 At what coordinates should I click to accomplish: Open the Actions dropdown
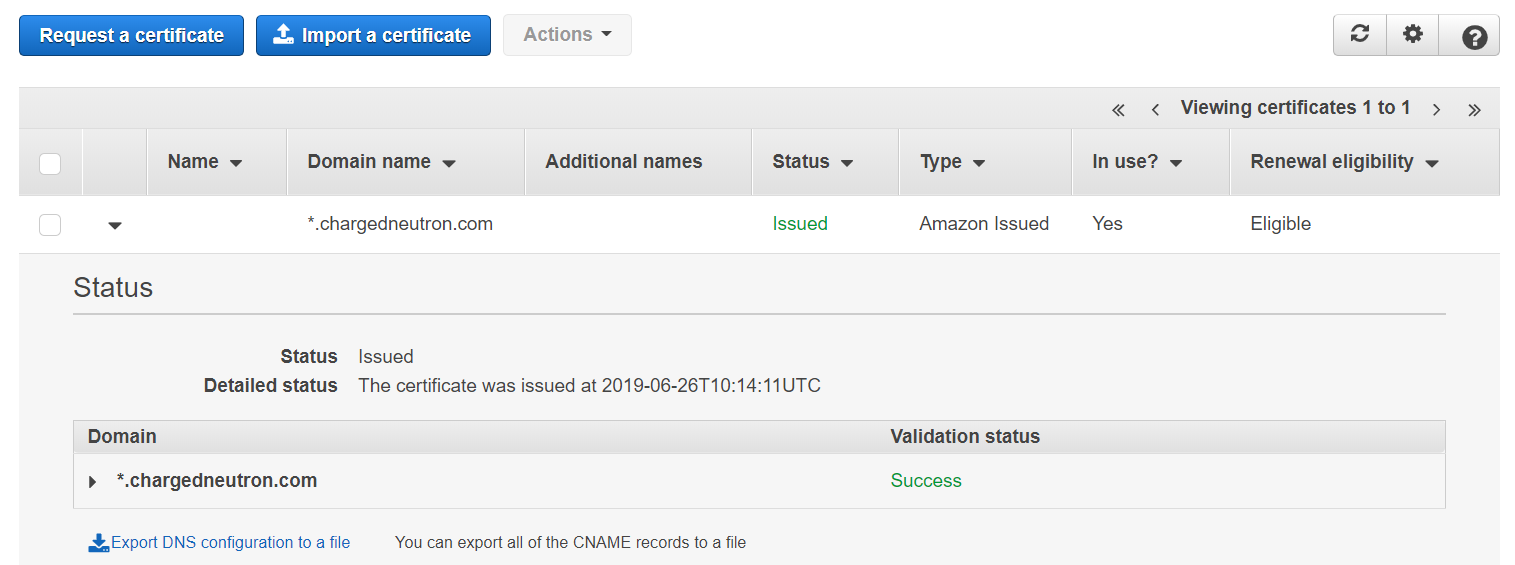point(567,35)
